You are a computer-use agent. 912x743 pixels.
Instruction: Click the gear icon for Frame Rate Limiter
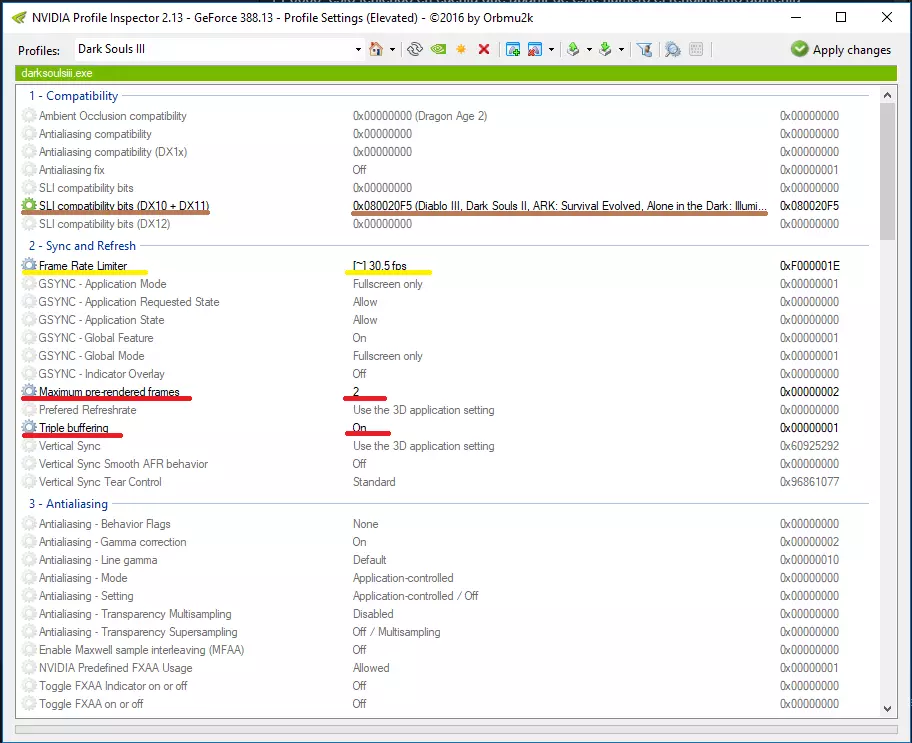pyautogui.click(x=29, y=265)
